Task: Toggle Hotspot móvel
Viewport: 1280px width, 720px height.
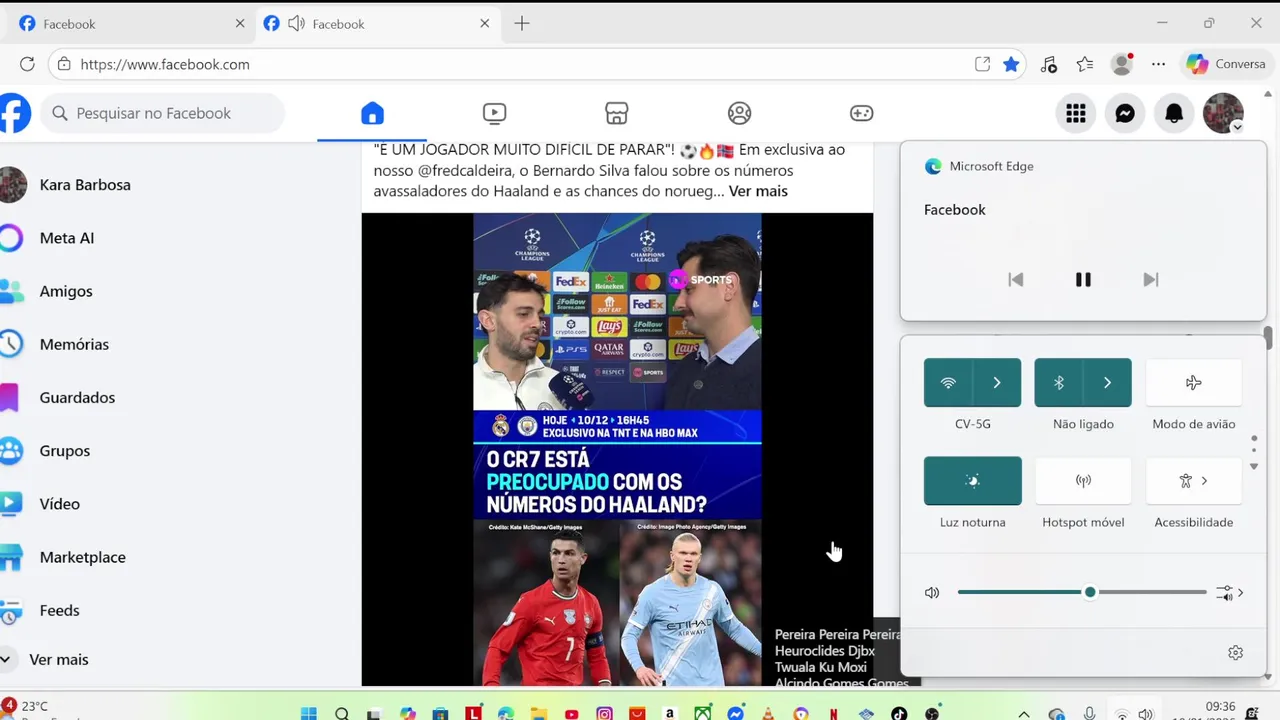Action: coord(1083,481)
